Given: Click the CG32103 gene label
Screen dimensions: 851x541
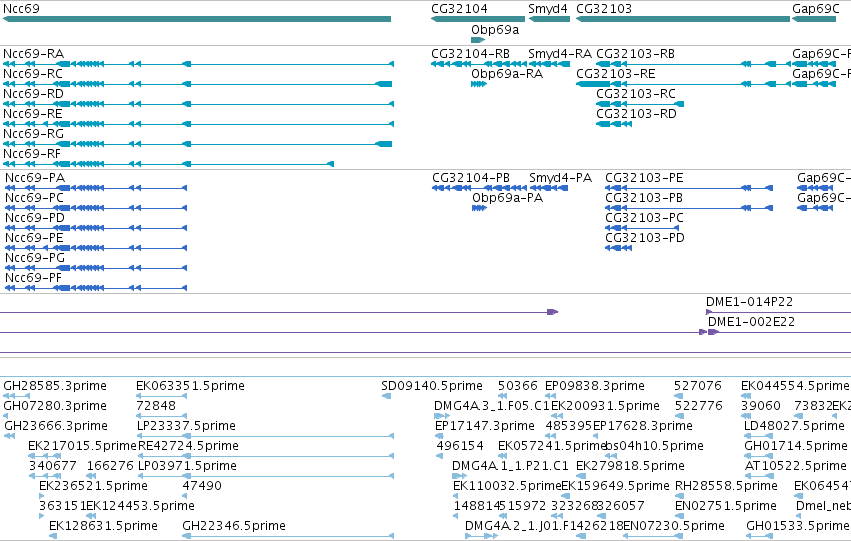Looking at the screenshot, I should [x=604, y=9].
